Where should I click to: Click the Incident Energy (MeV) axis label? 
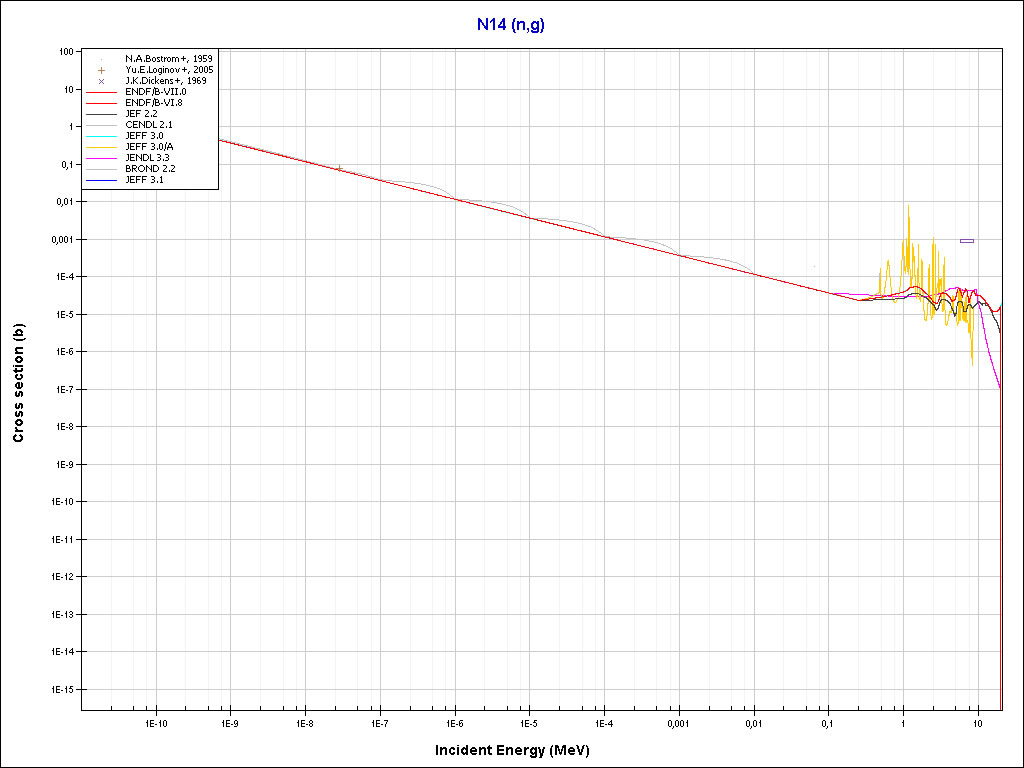(519, 750)
